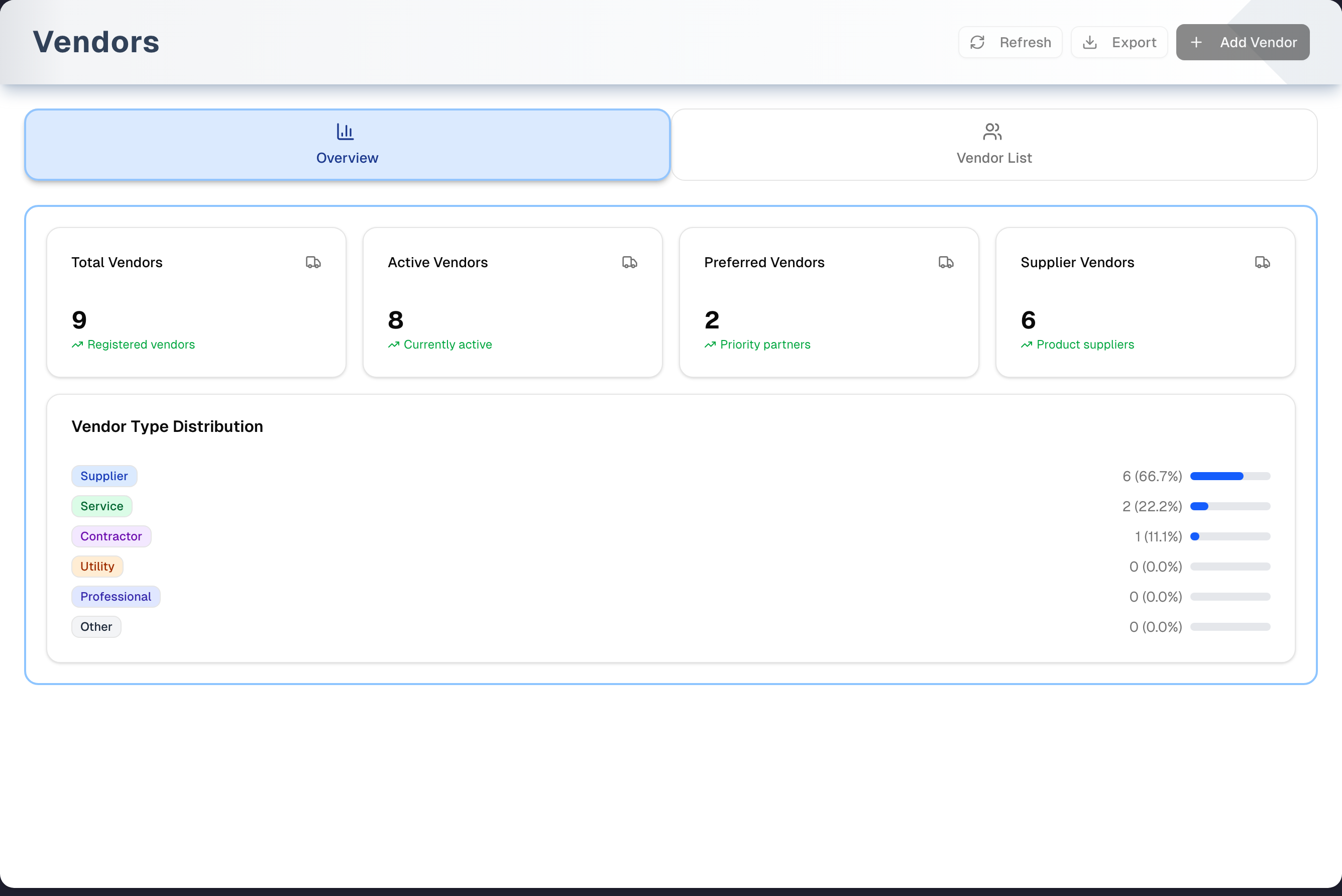Click the 'Total Vendors' card title
The height and width of the screenshot is (896, 1342).
tap(117, 262)
